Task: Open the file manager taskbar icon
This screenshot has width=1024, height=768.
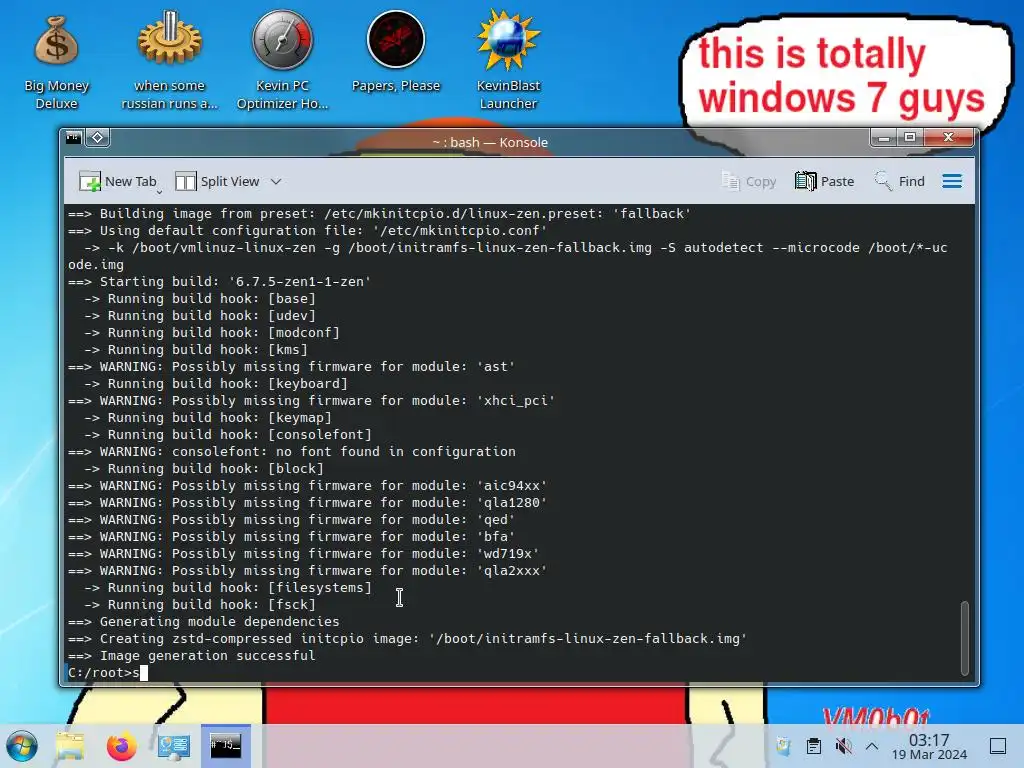Action: [x=70, y=746]
